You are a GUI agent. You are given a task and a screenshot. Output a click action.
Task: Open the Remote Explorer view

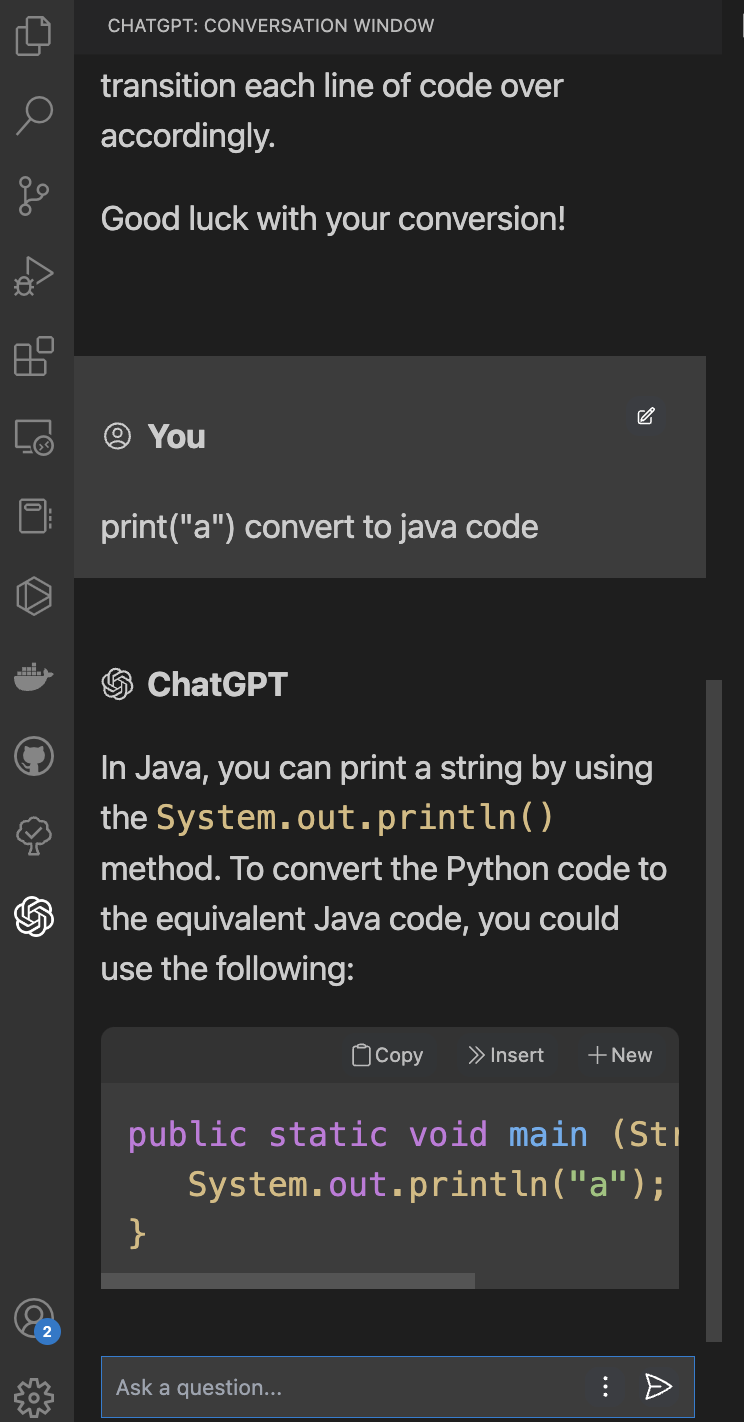tap(34, 437)
